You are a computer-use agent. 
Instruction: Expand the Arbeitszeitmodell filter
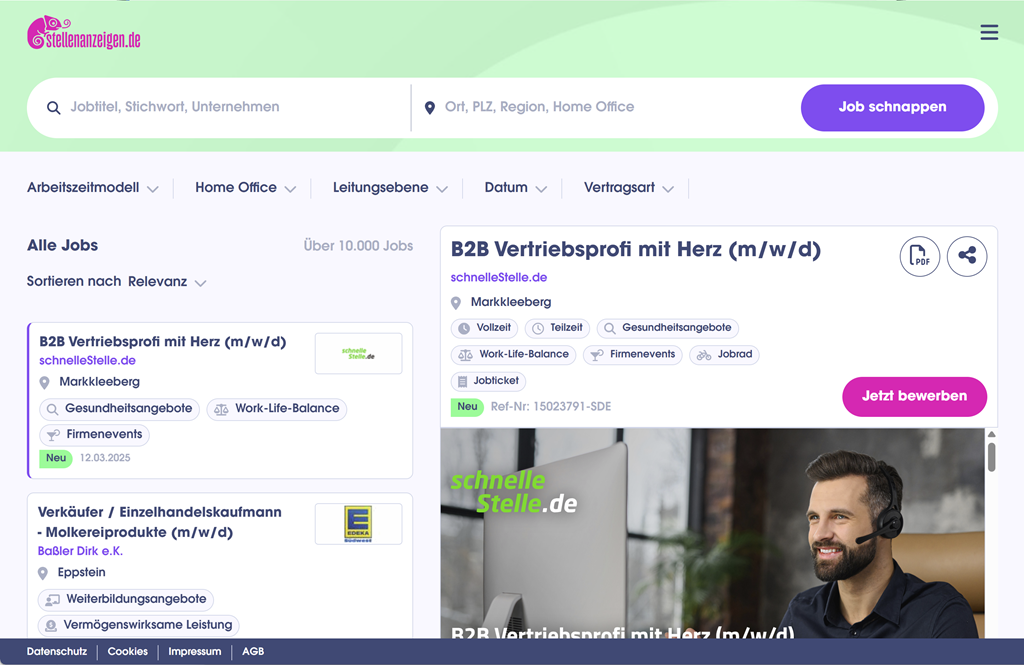(x=92, y=188)
